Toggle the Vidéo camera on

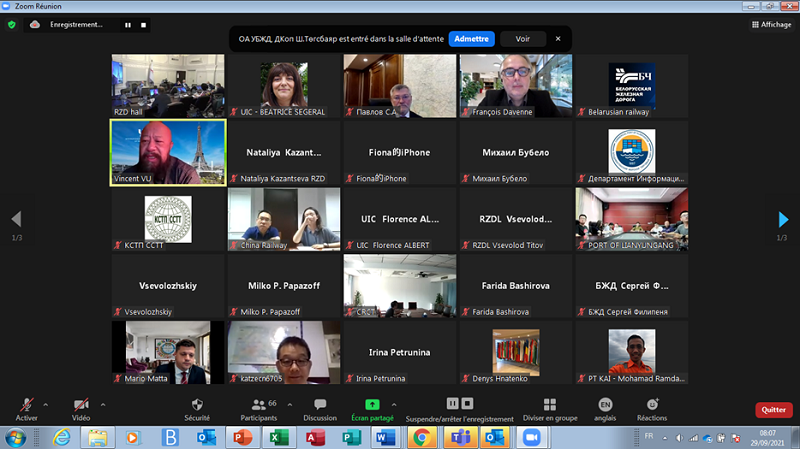(80, 404)
